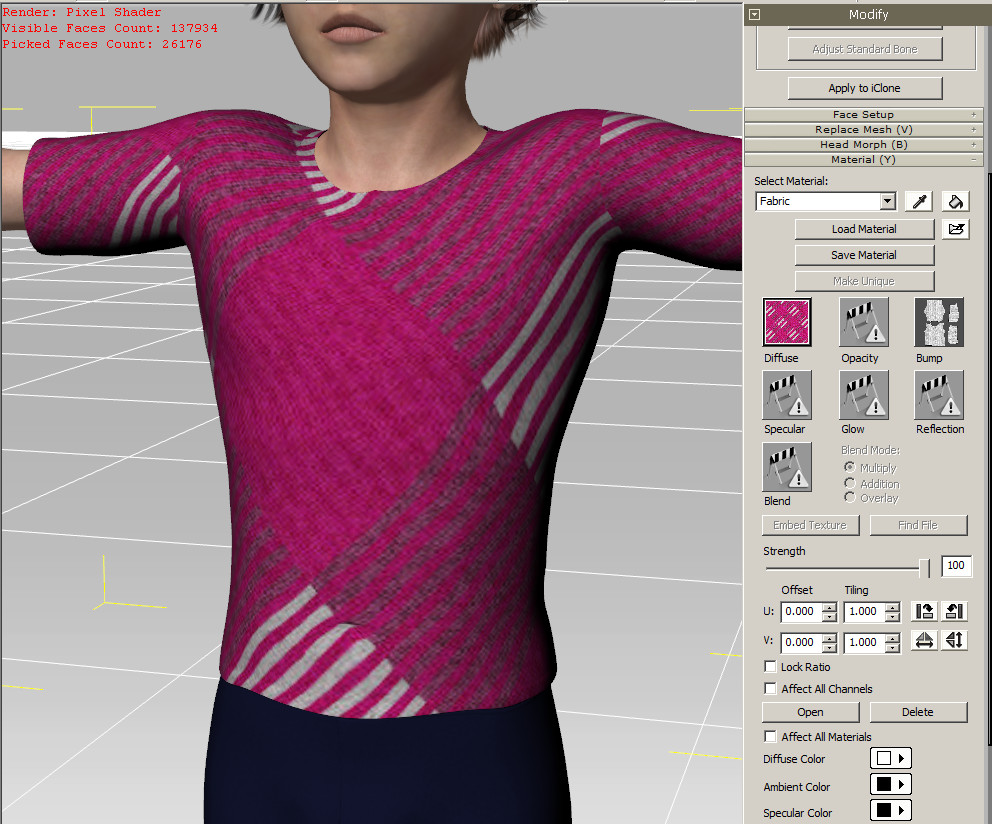Open the Specular Color picker arrow
992x824 pixels.
point(902,811)
